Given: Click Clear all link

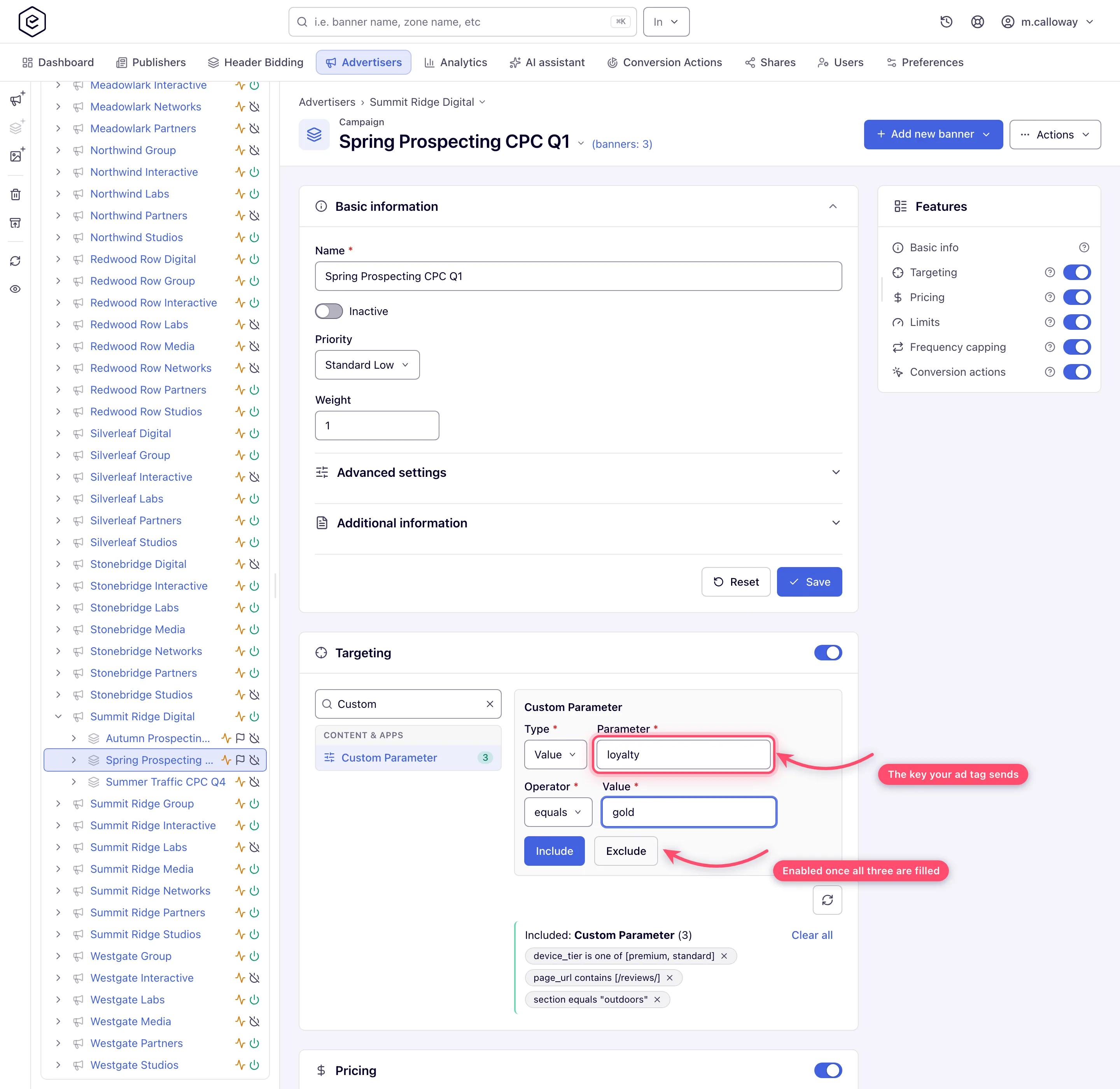Looking at the screenshot, I should (x=812, y=935).
